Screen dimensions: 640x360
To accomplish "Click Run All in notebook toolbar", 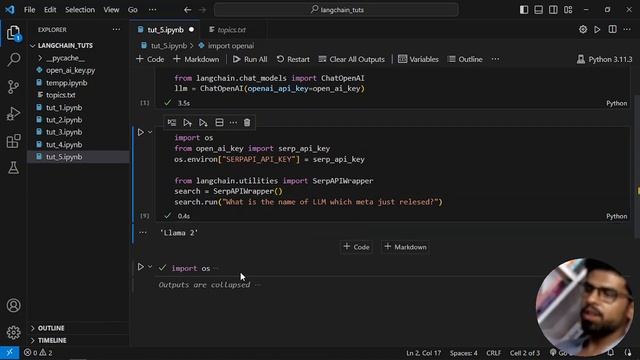I will click(250, 59).
